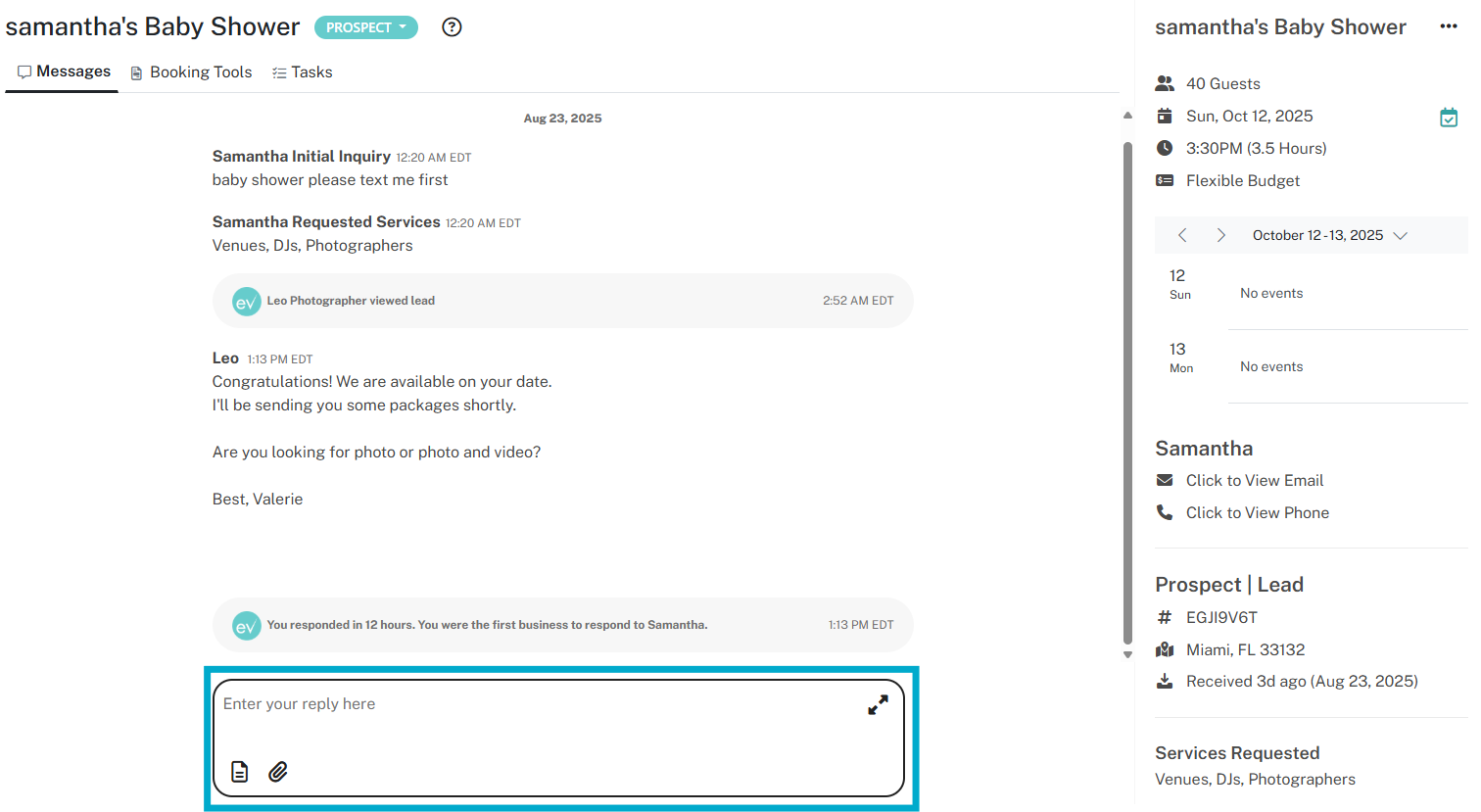Go to previous dates in calendar

tap(1182, 235)
